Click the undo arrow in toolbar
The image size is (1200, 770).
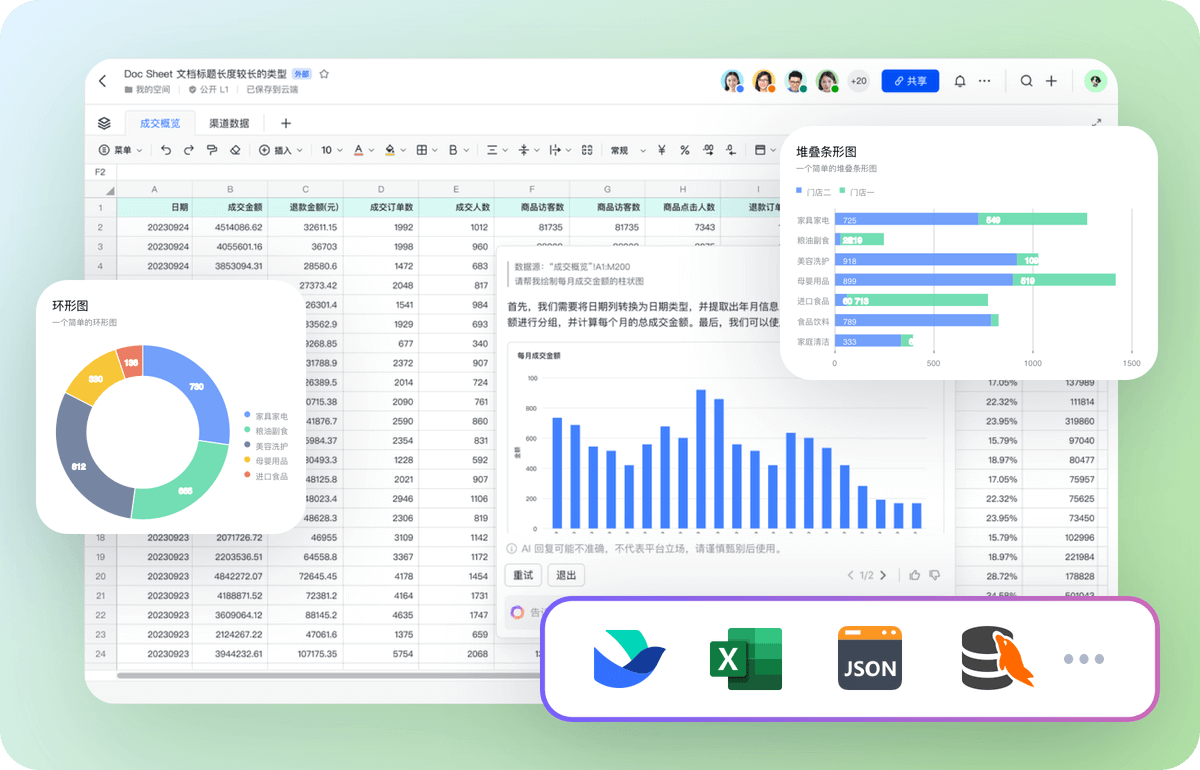coord(165,150)
